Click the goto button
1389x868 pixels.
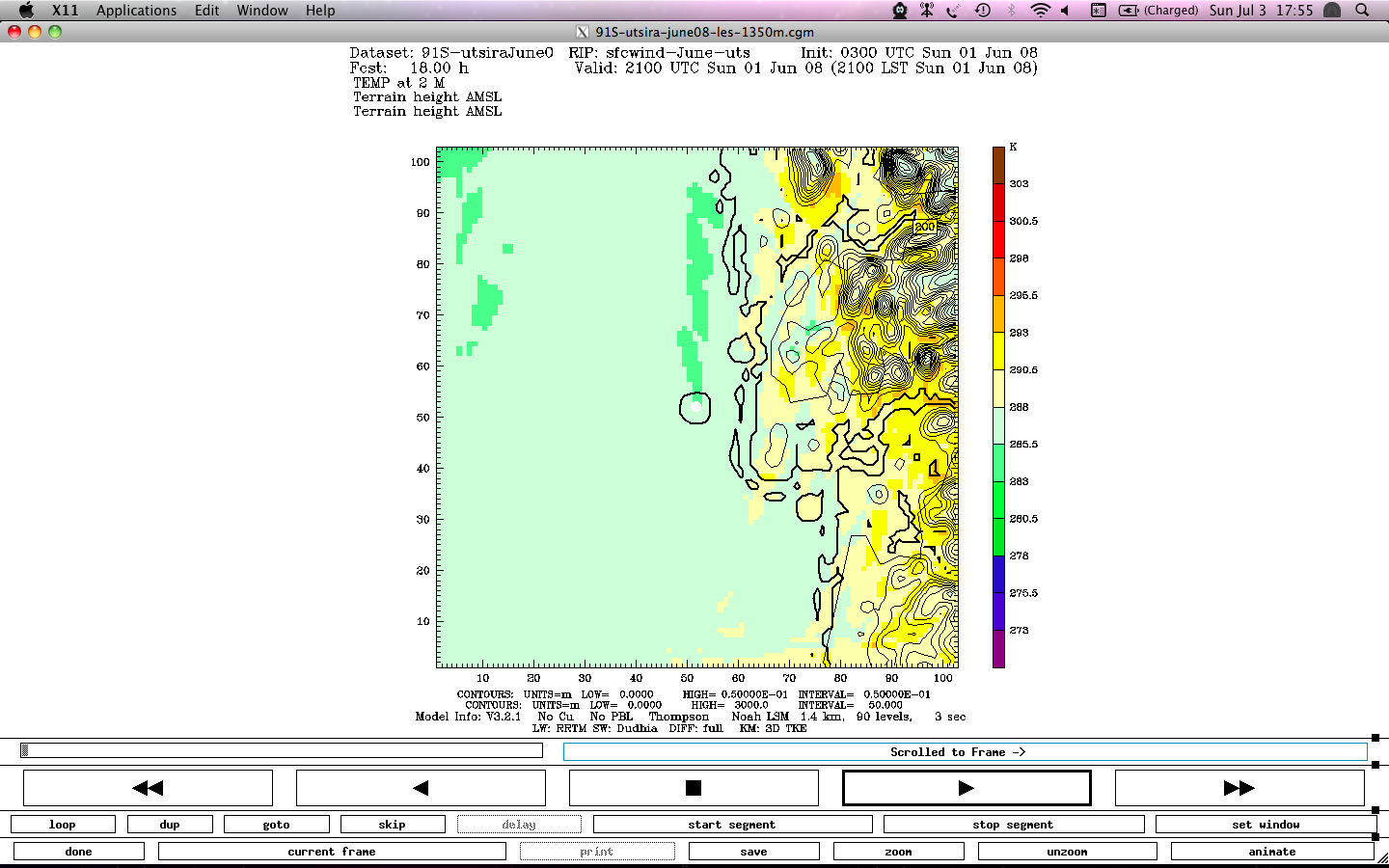(x=276, y=825)
